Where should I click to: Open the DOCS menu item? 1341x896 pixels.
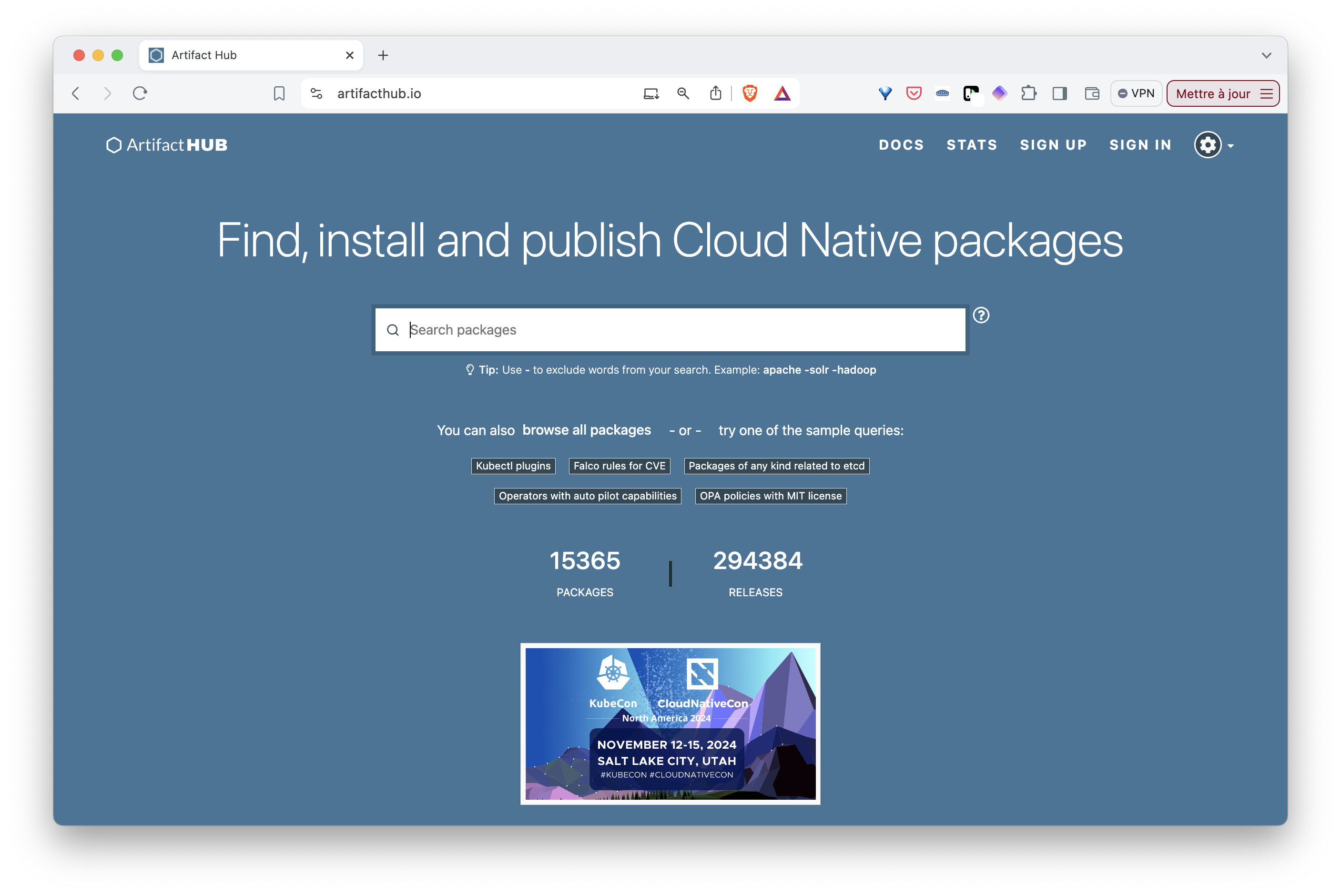901,145
